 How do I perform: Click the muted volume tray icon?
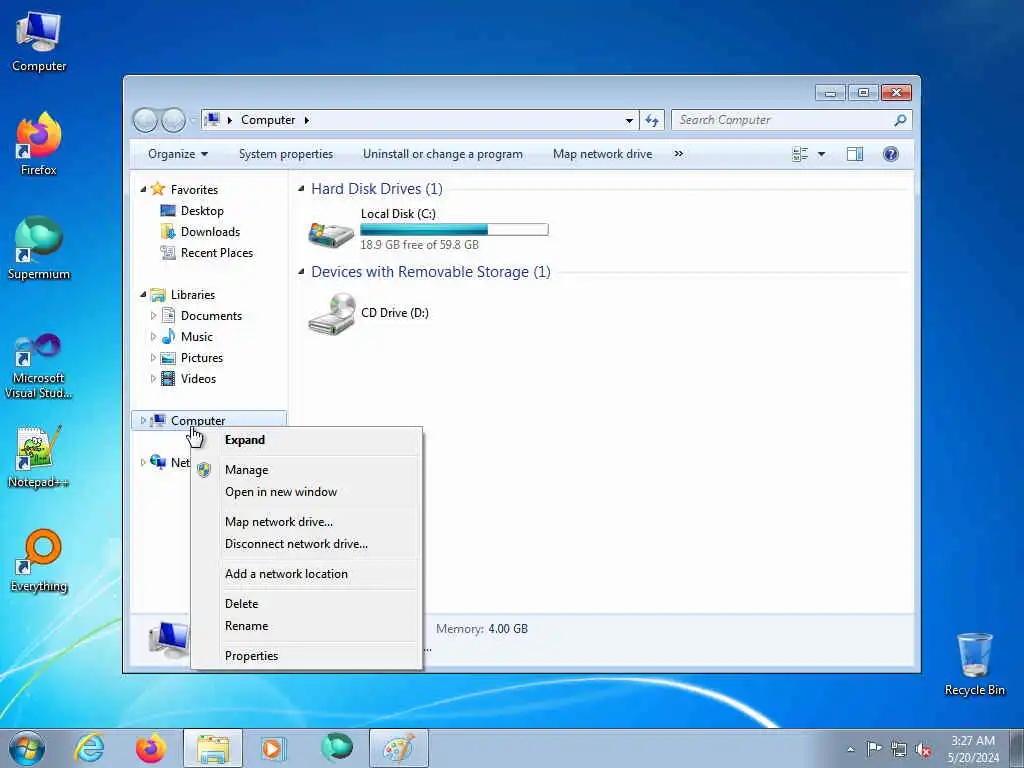point(923,749)
